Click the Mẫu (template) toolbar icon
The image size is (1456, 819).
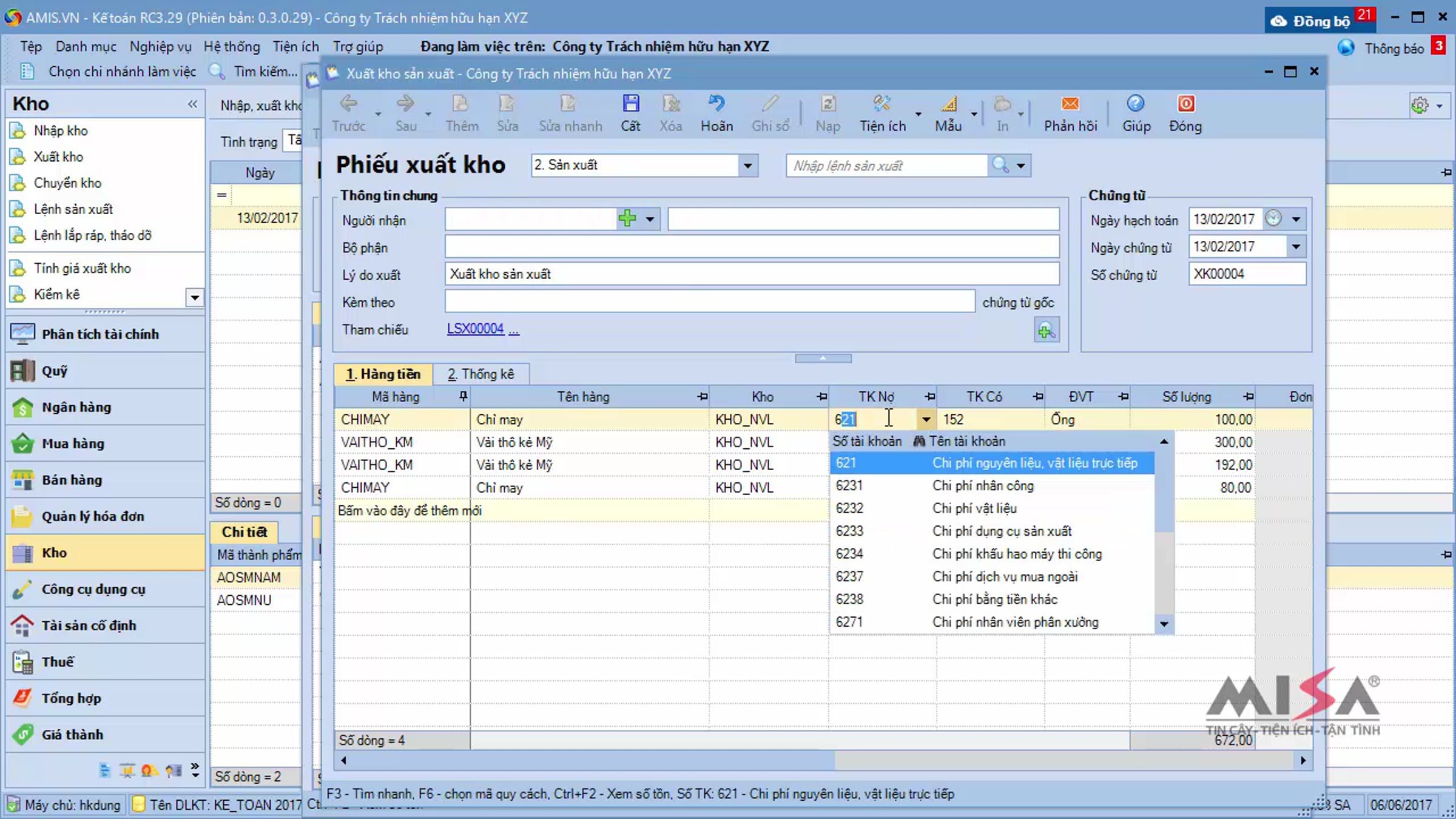click(949, 104)
